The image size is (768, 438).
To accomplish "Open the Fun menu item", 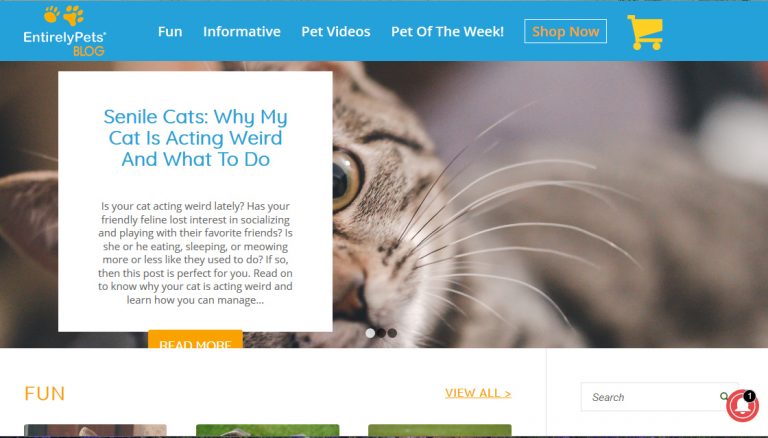I will [x=170, y=31].
